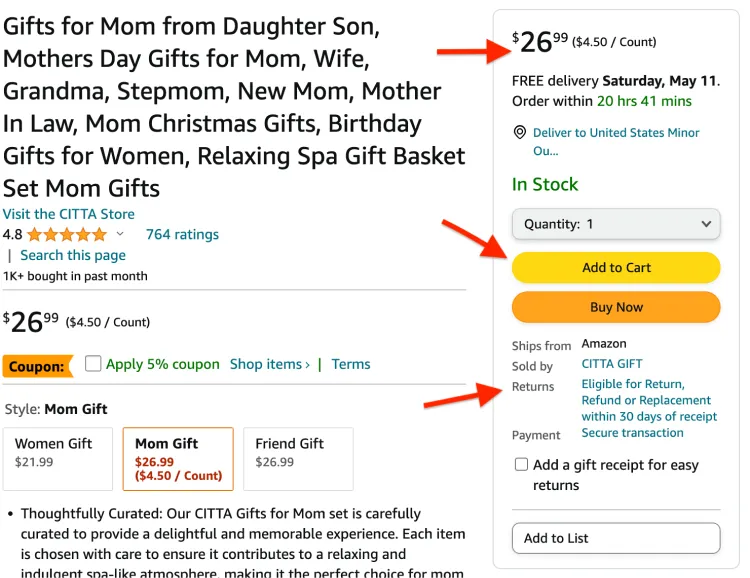Click Search this page link
This screenshot has width=750, height=578.
pos(73,256)
